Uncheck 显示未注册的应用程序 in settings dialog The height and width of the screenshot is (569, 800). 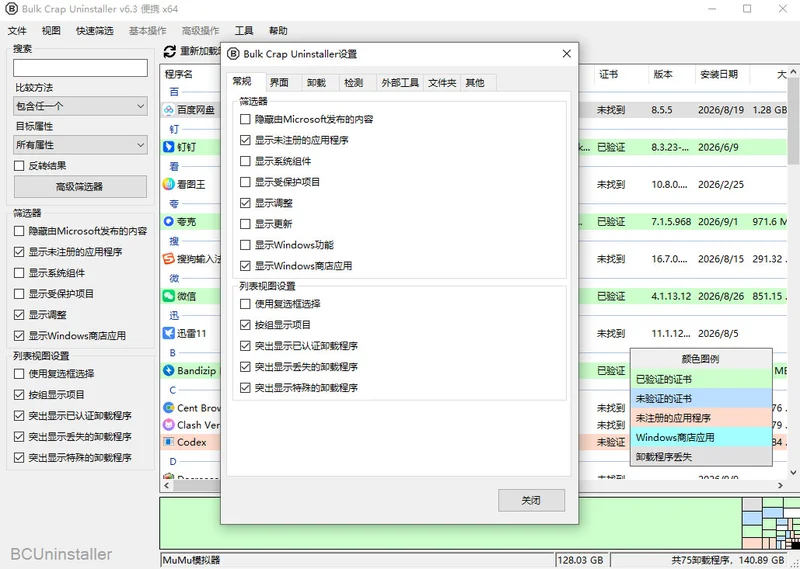(245, 140)
